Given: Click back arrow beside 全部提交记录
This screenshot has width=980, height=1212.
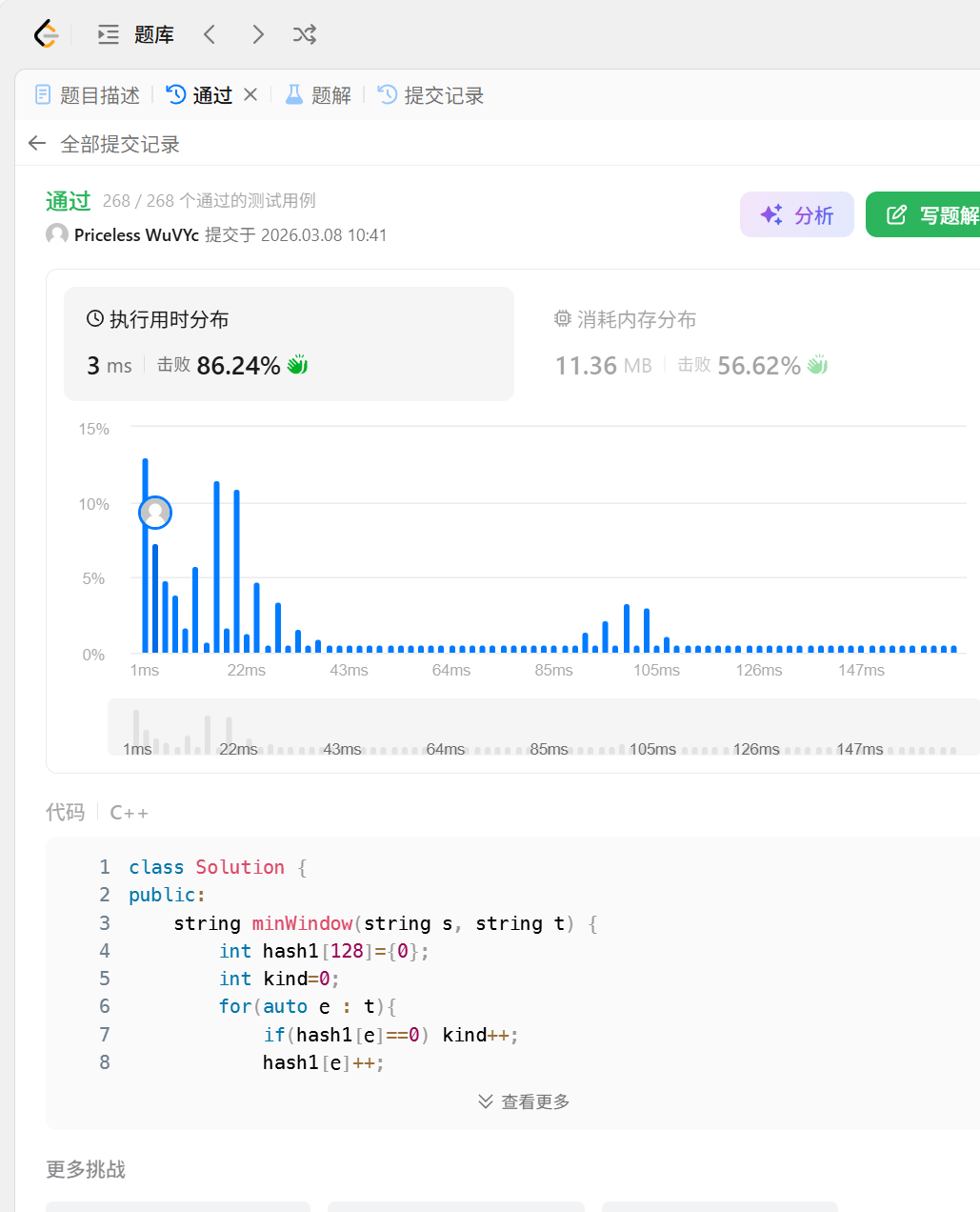Looking at the screenshot, I should click(37, 144).
